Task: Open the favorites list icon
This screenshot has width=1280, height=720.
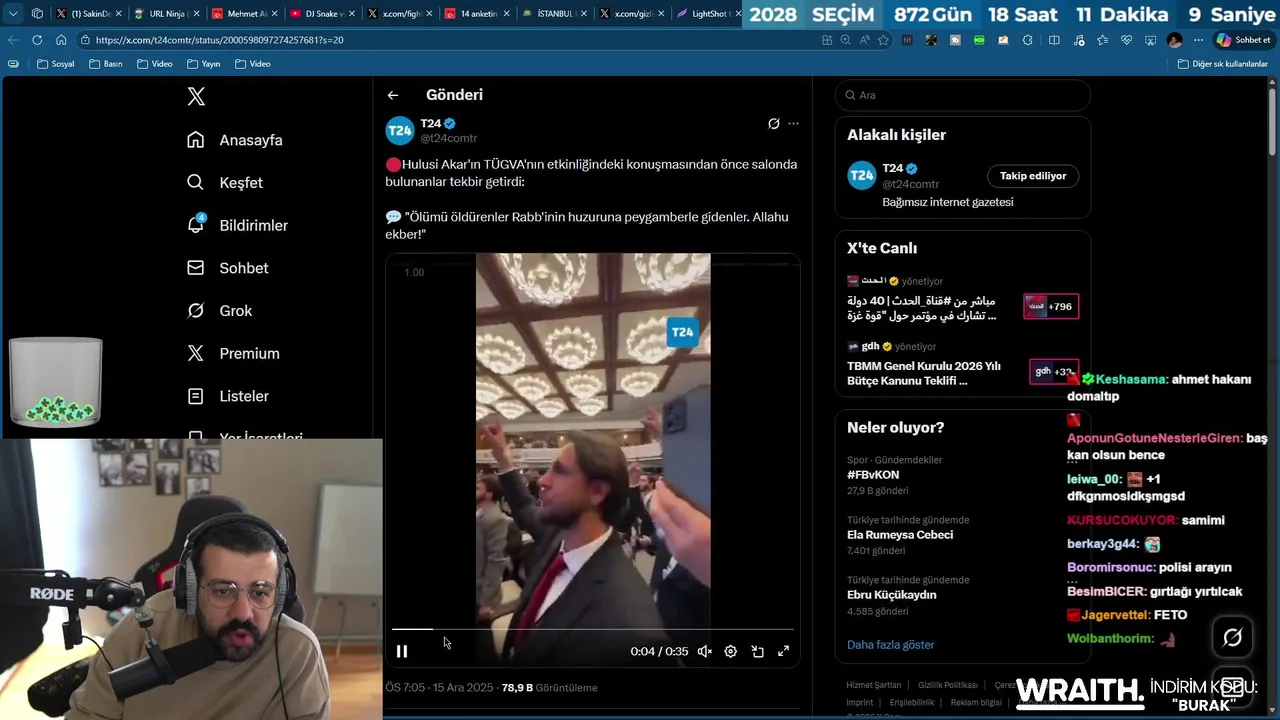Action: [1102, 40]
